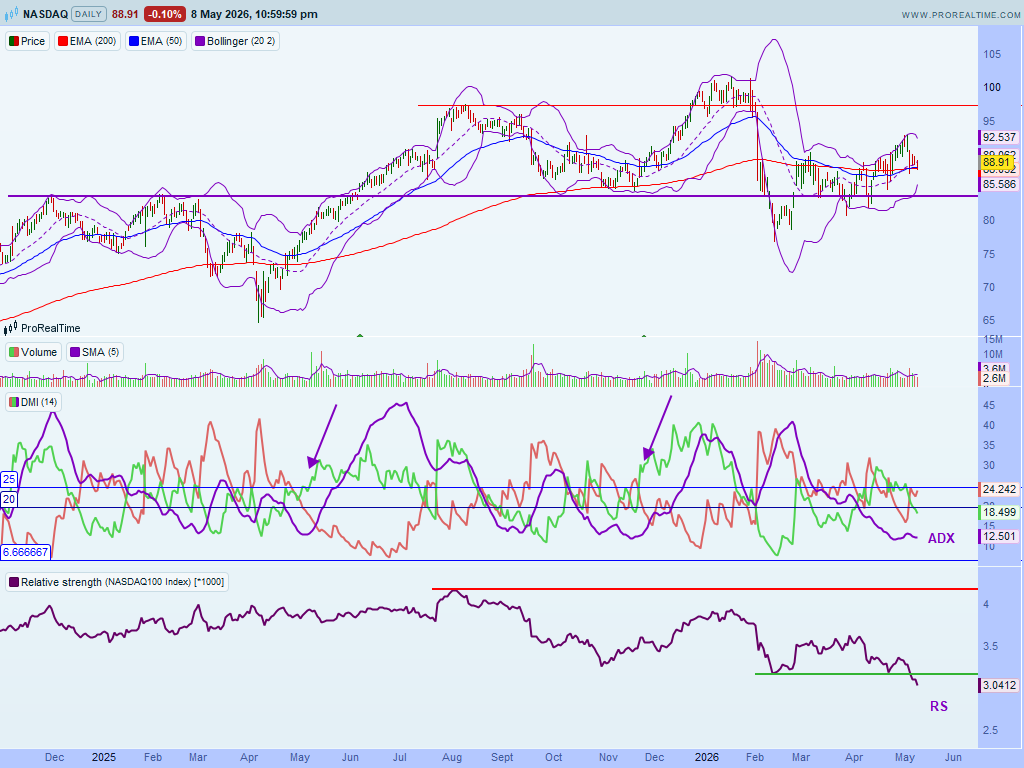Click the DMI (14) tricolor icon

point(13,402)
